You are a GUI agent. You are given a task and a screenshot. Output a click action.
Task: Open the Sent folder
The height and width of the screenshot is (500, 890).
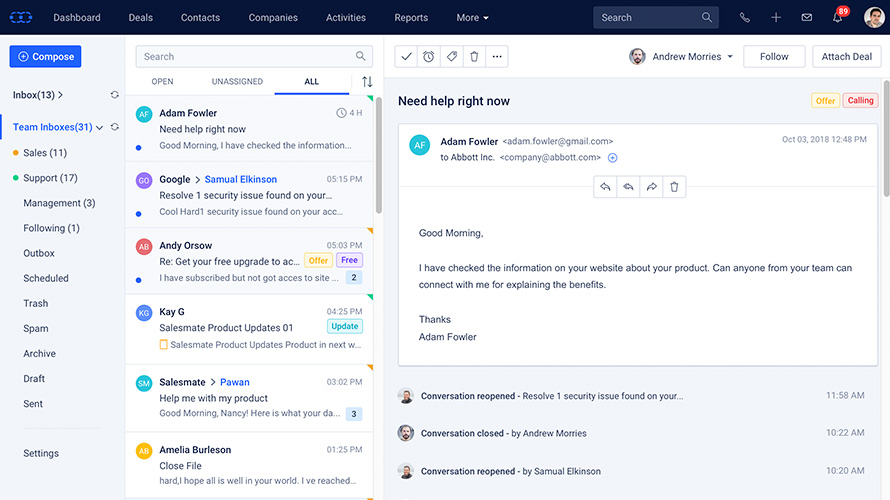[x=32, y=404]
